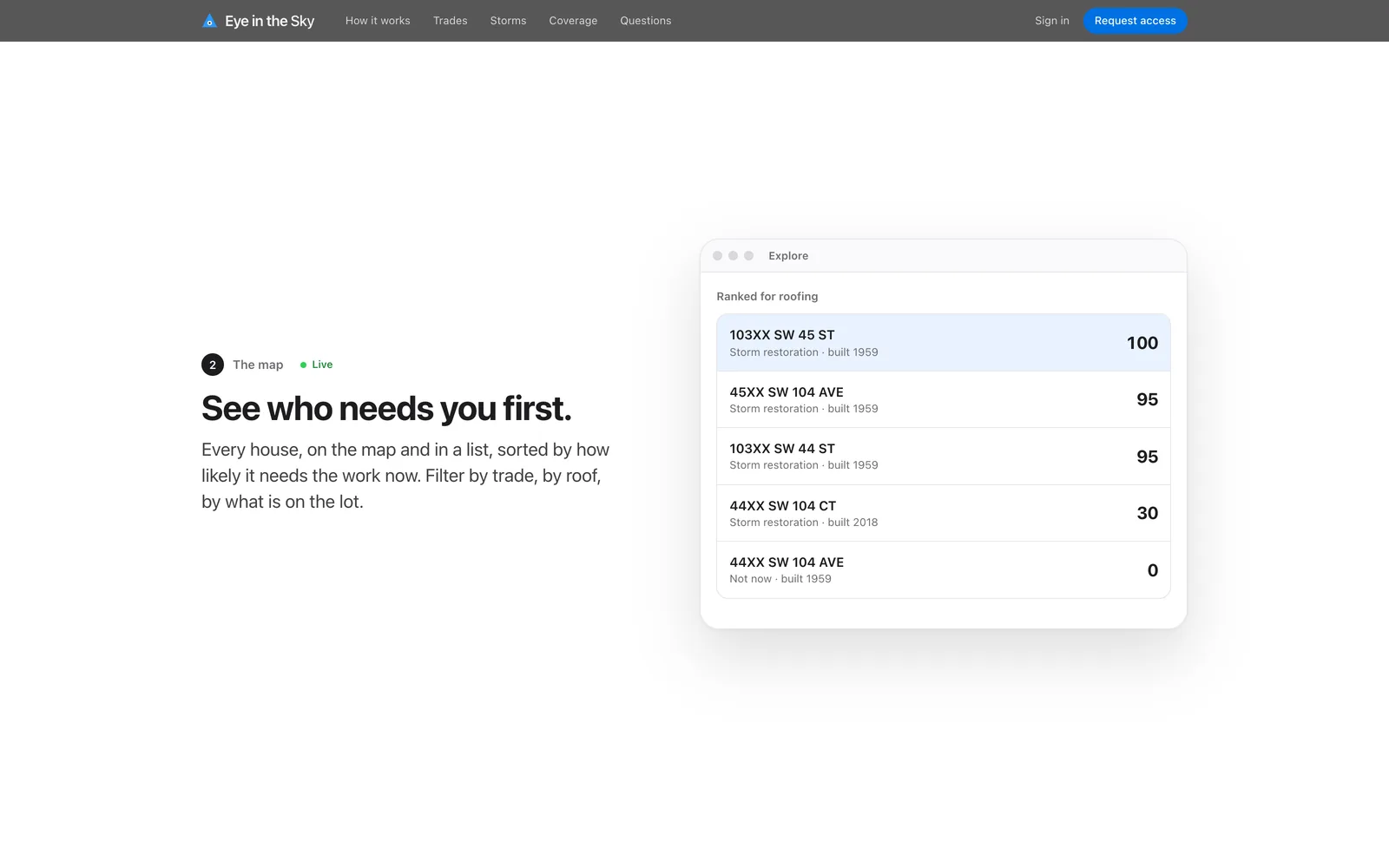Open the Storms nav item
Screen dimensions: 1389x868
(x=508, y=21)
